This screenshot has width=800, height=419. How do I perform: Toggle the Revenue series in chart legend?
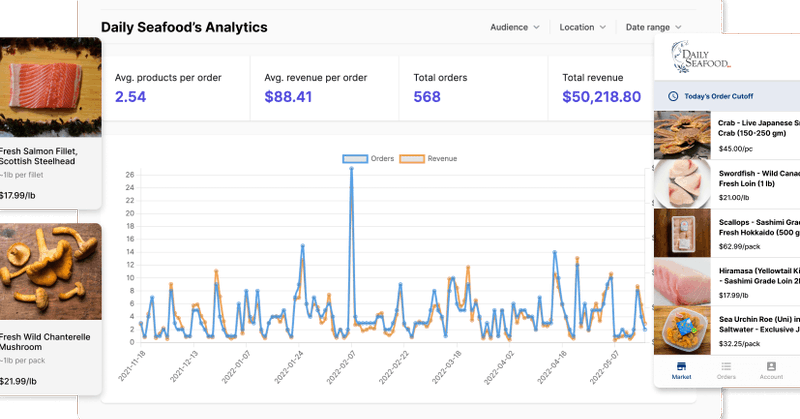(x=428, y=159)
